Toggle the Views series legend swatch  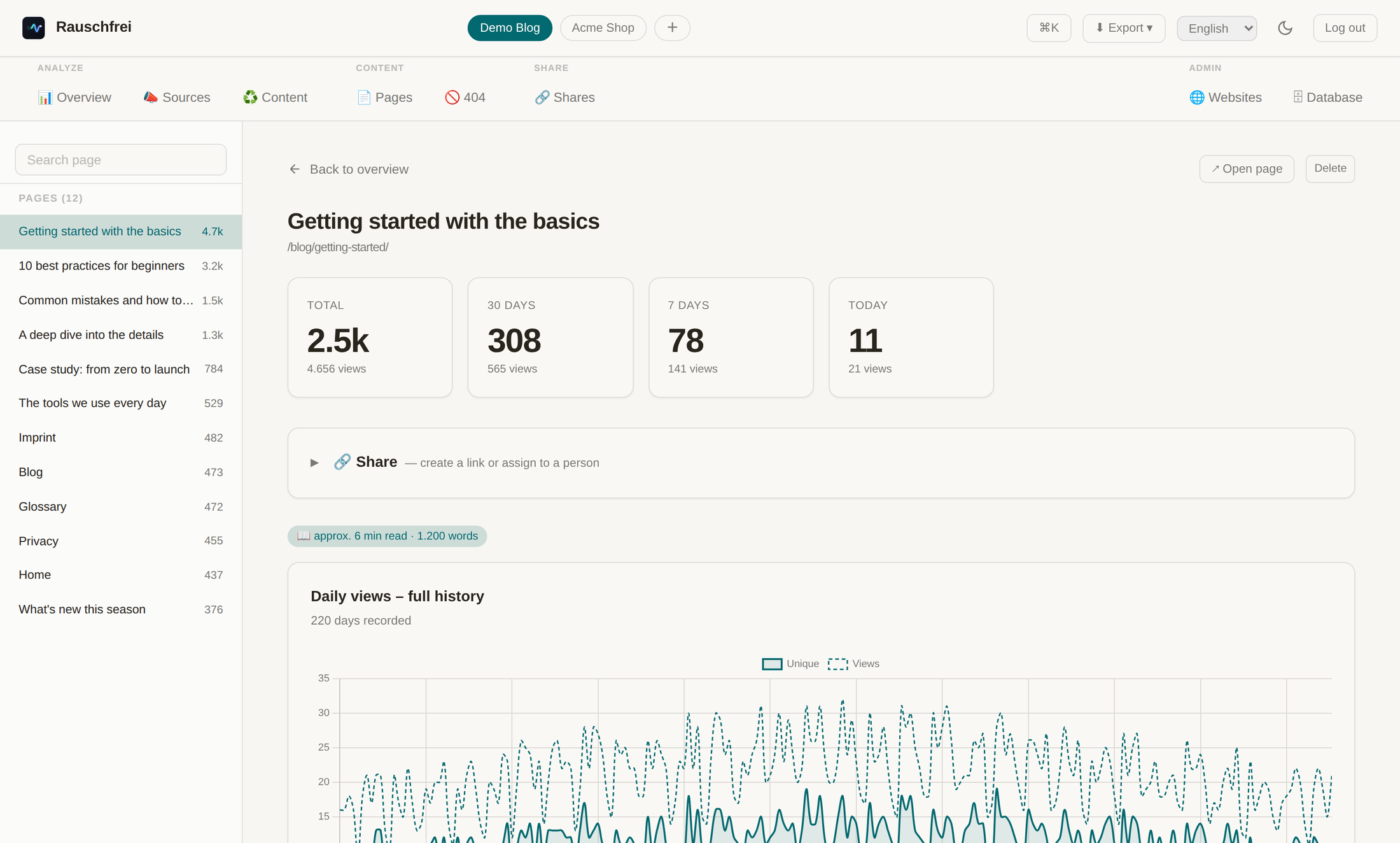tap(837, 664)
